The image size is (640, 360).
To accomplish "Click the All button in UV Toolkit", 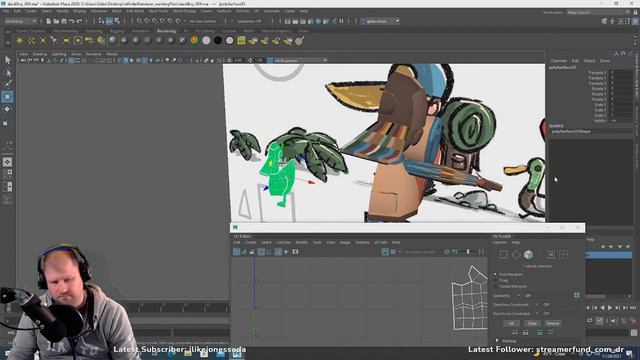I will pyautogui.click(x=511, y=323).
